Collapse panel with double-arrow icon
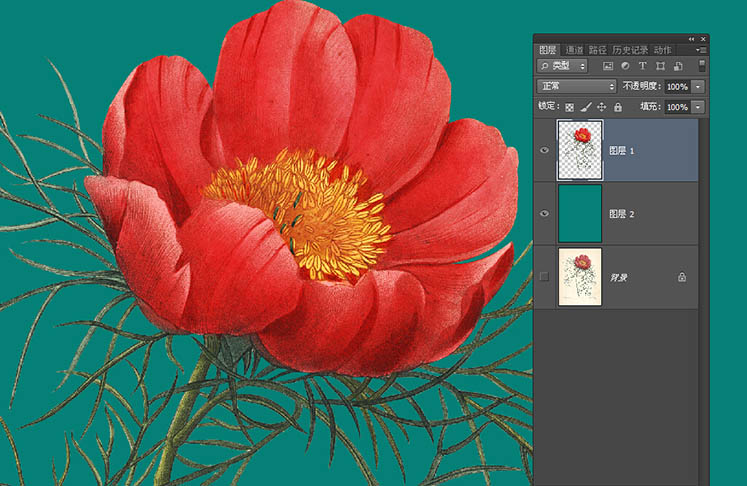 [691, 39]
